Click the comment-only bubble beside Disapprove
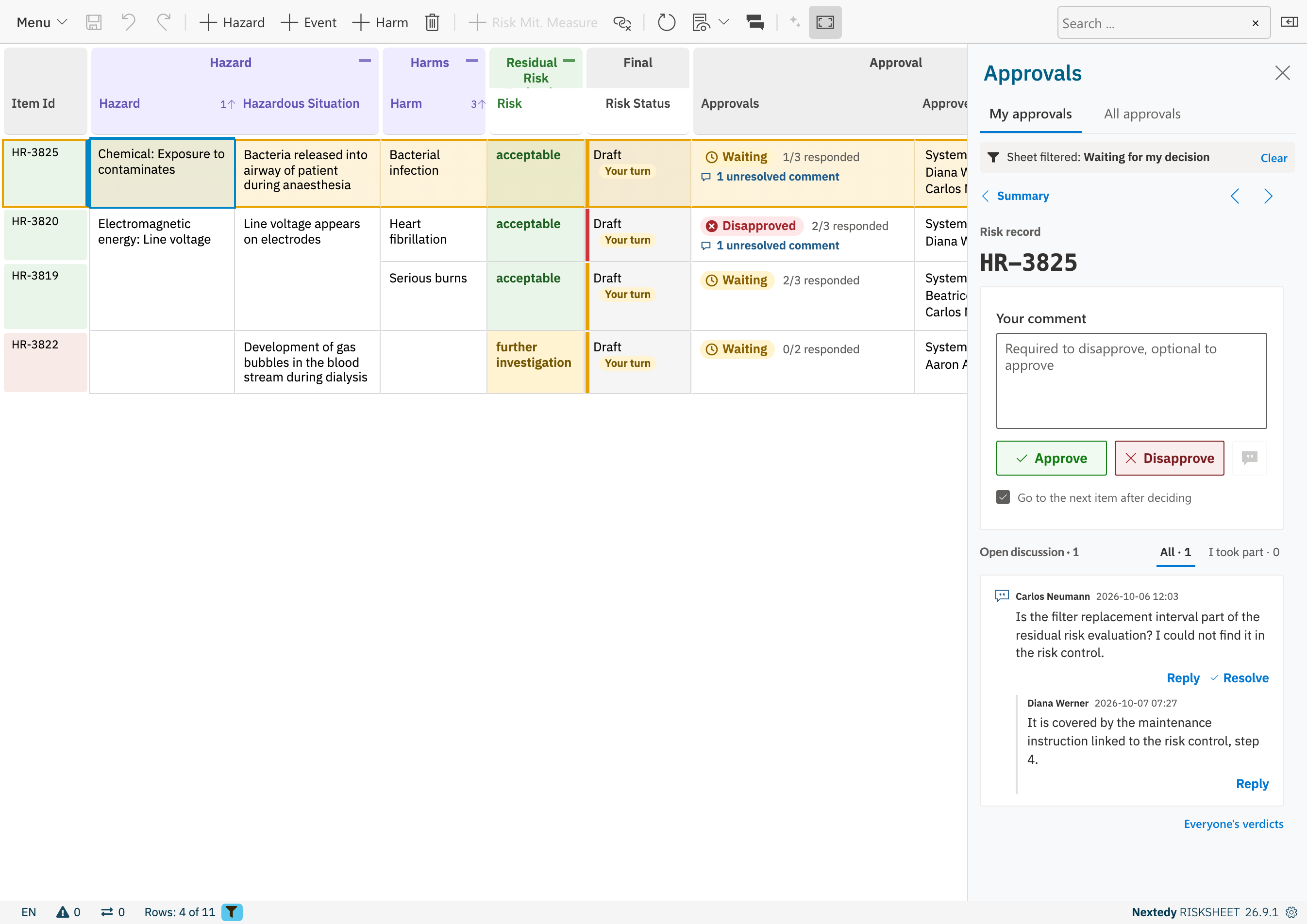This screenshot has width=1307, height=924. (1250, 458)
